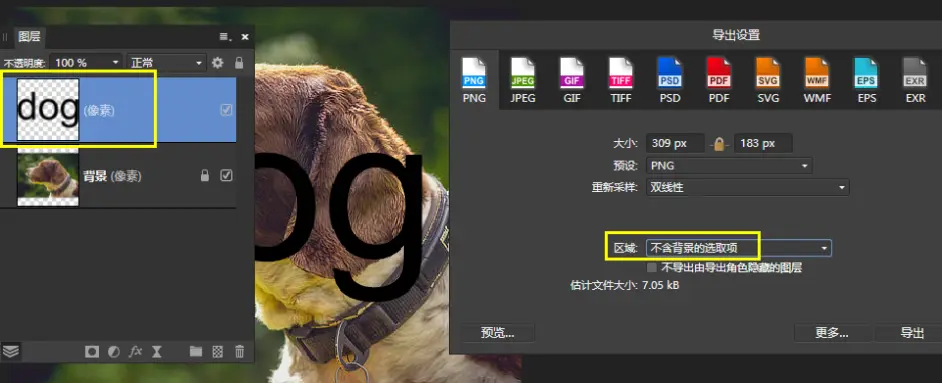This screenshot has height=383, width=942.
Task: Select the dog text layer thumbnail
Action: click(48, 109)
